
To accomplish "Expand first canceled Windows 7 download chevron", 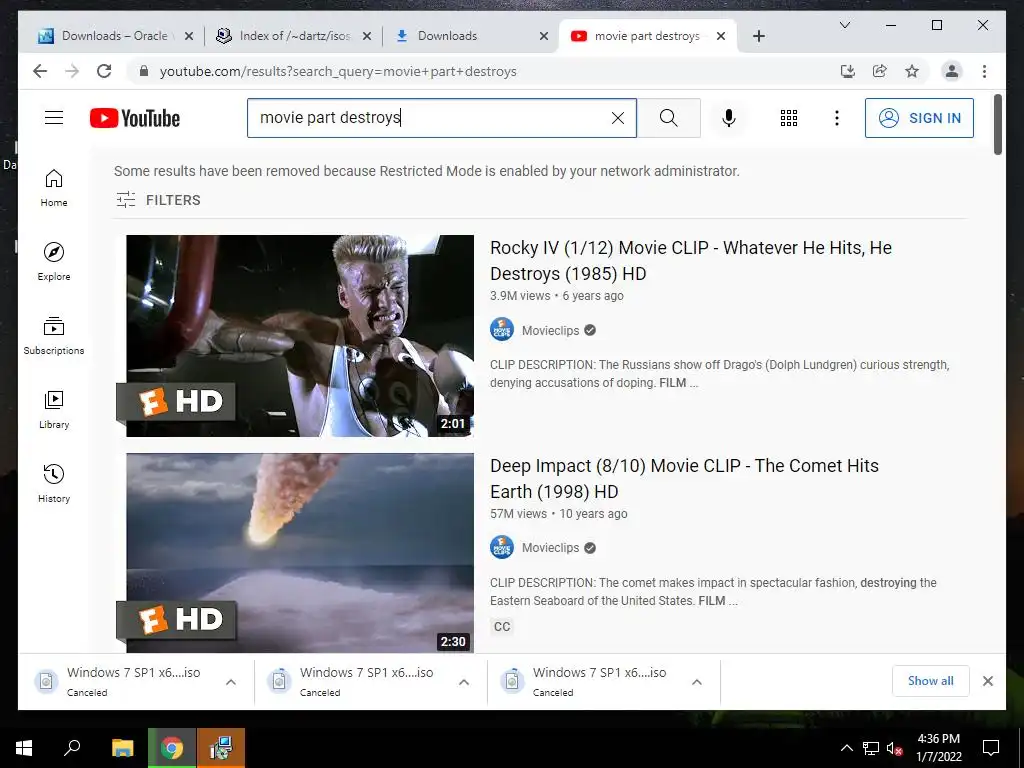I will point(231,682).
